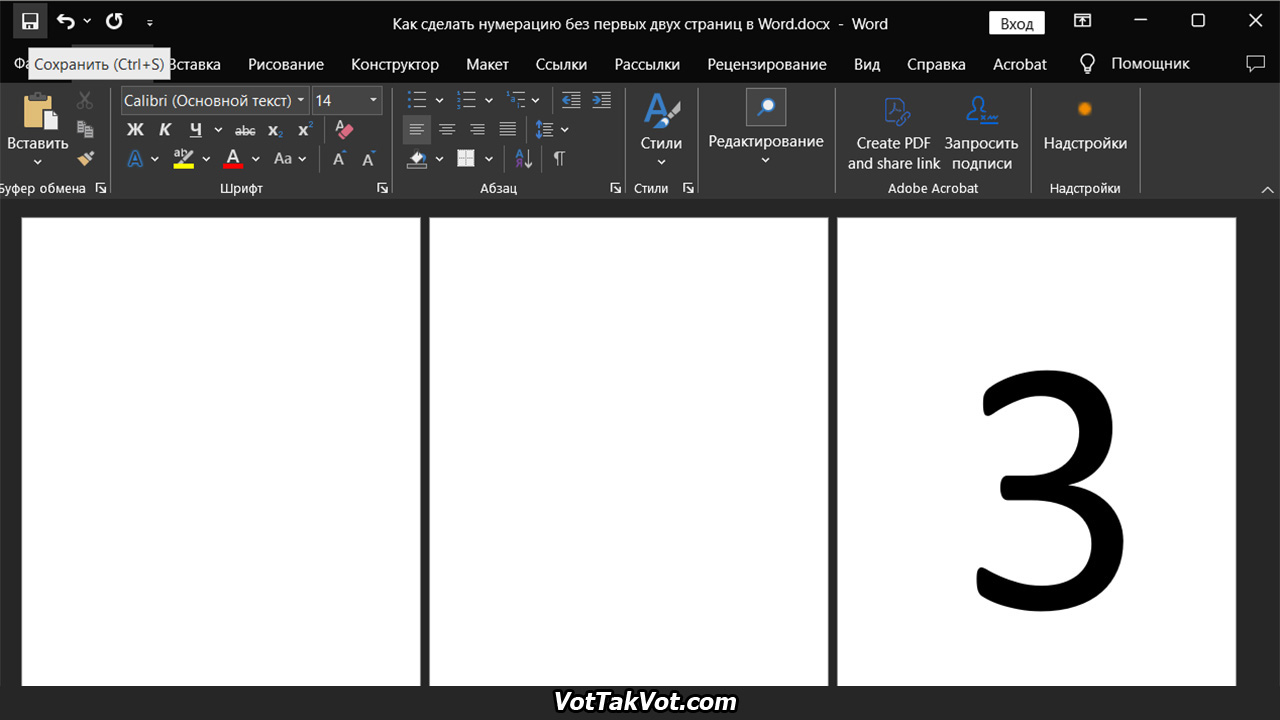The height and width of the screenshot is (720, 1280).
Task: Click the Bullets list icon
Action: (x=417, y=100)
